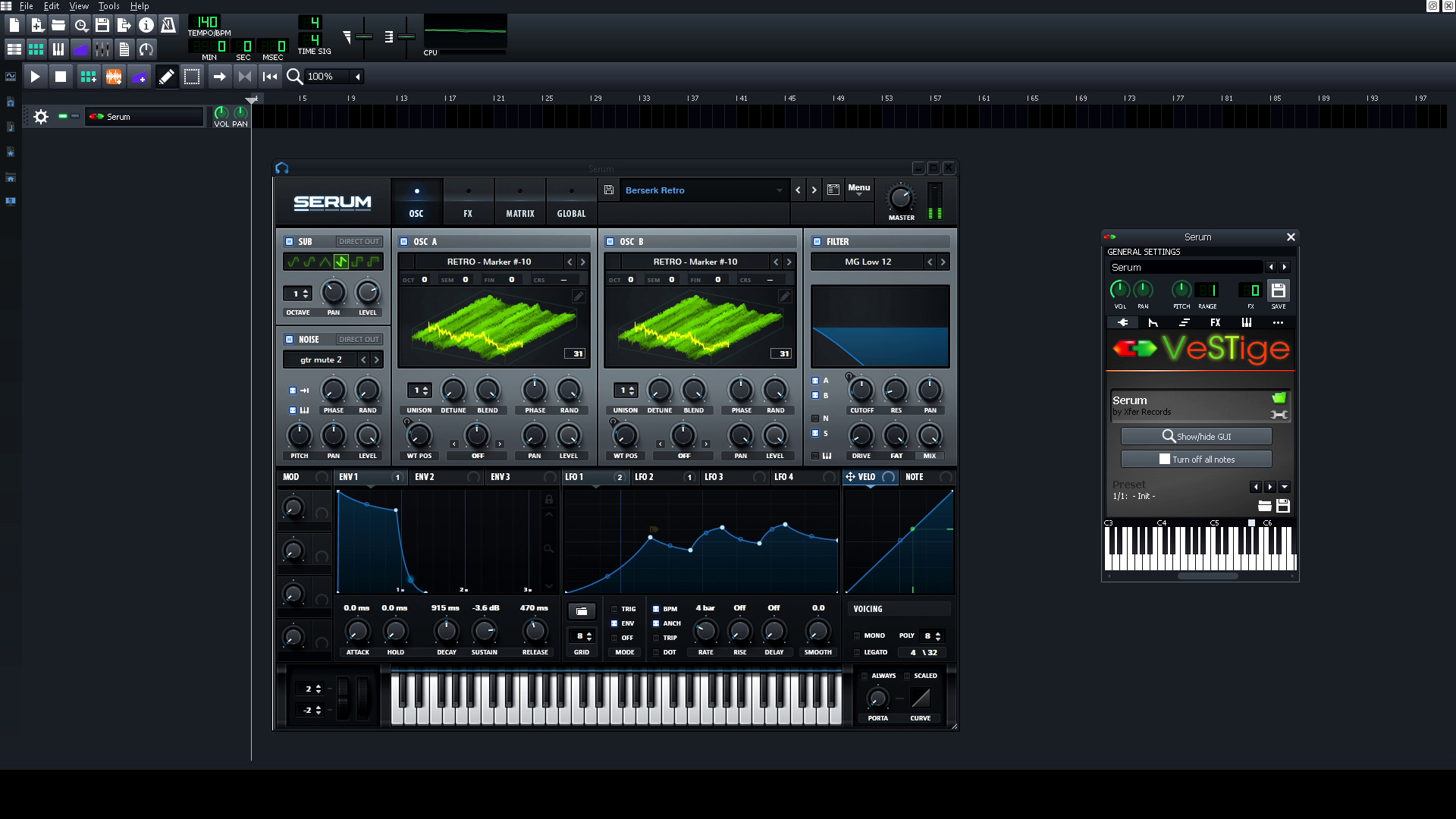Select previous OSC B wavetable arrow

[776, 262]
